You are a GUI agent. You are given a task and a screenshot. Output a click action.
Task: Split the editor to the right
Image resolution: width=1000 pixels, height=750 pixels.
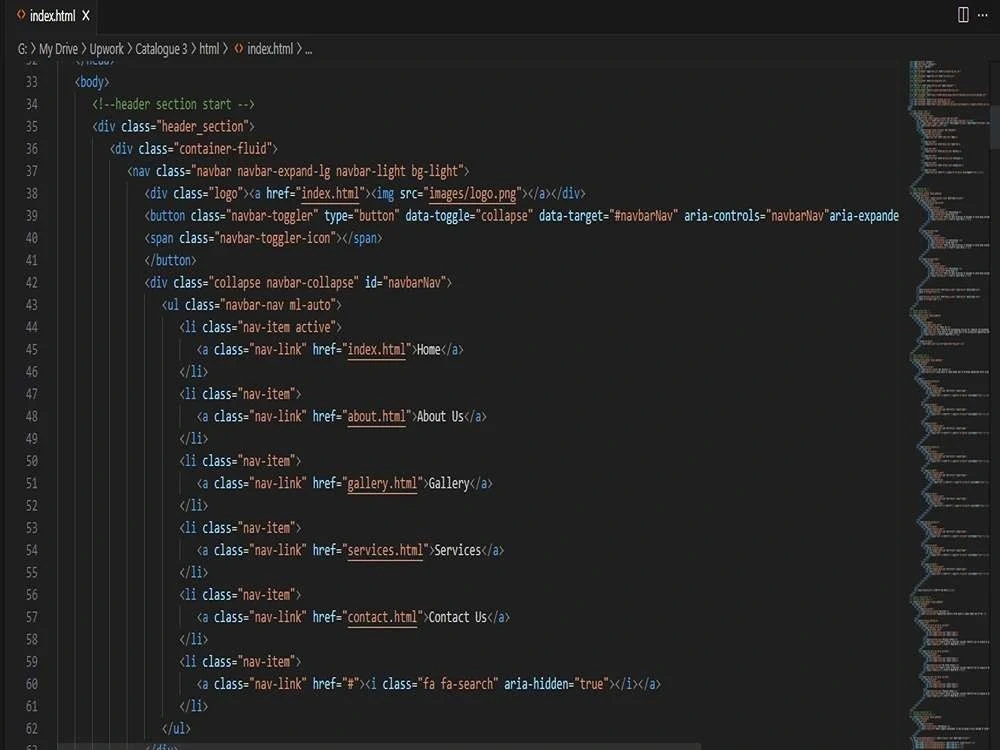(x=963, y=15)
